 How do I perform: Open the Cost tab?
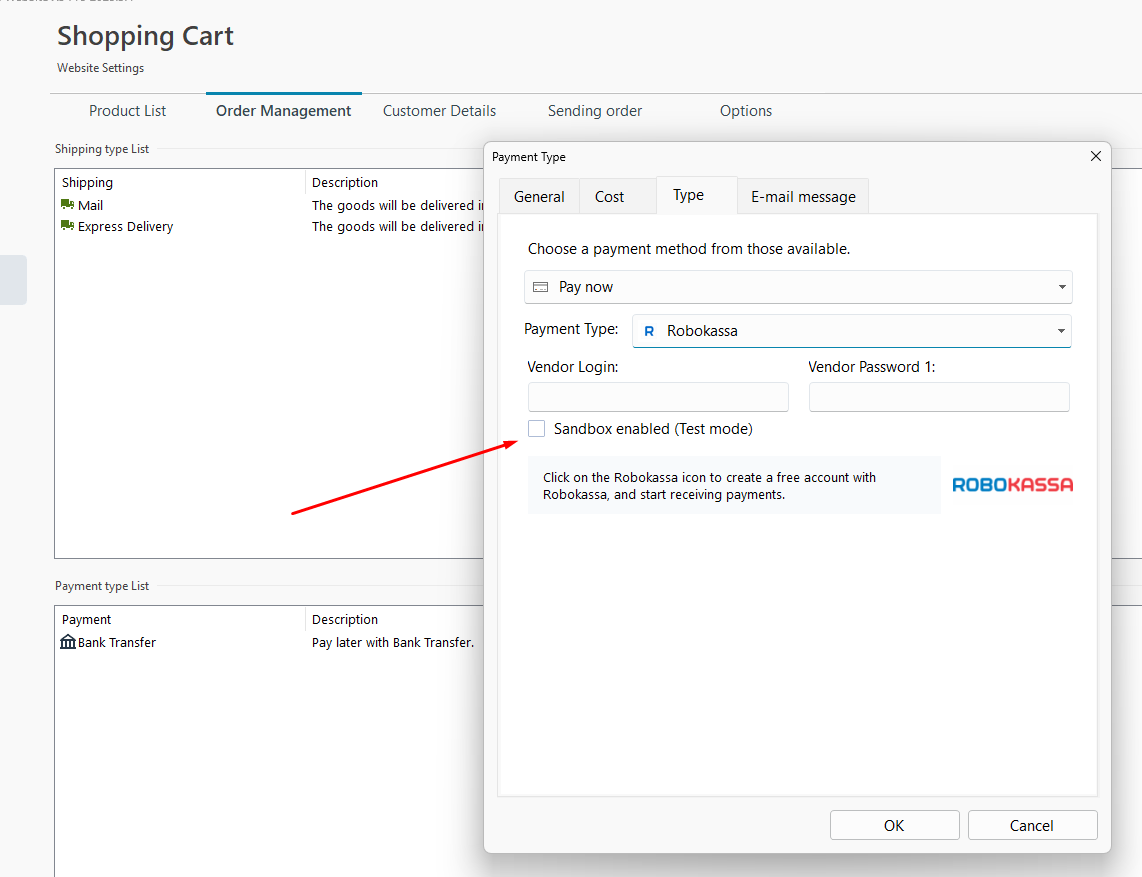point(609,197)
